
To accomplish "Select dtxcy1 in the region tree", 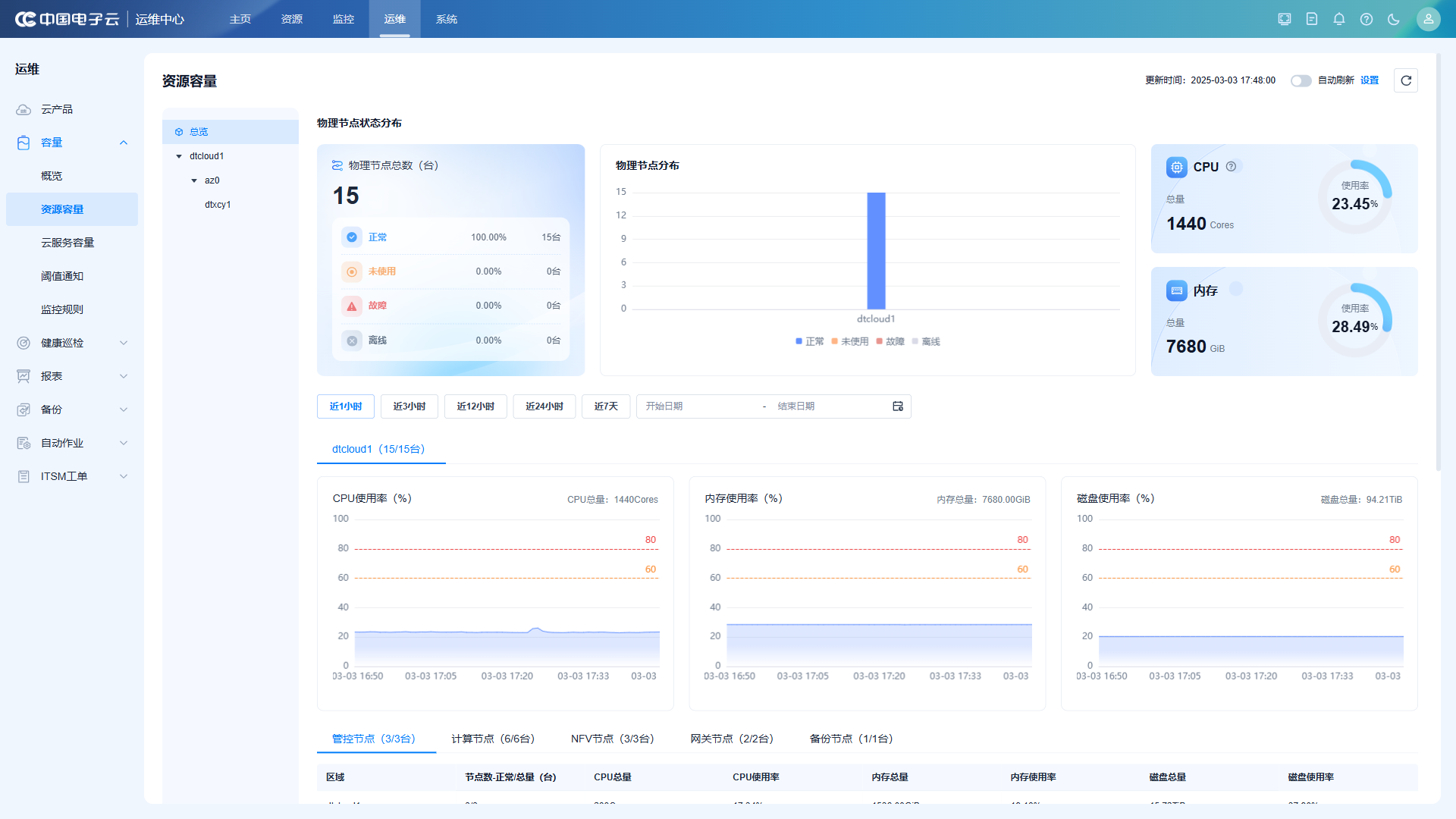I will [218, 205].
